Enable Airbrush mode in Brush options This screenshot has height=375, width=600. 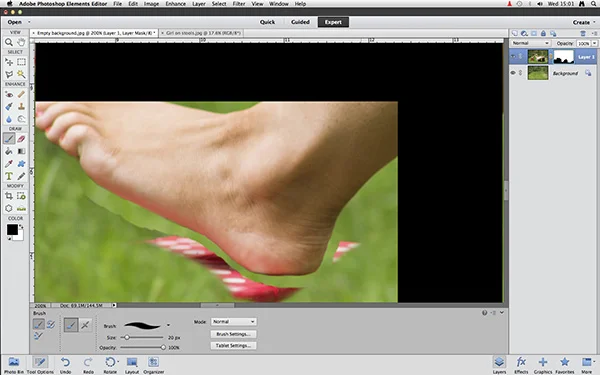85,325
